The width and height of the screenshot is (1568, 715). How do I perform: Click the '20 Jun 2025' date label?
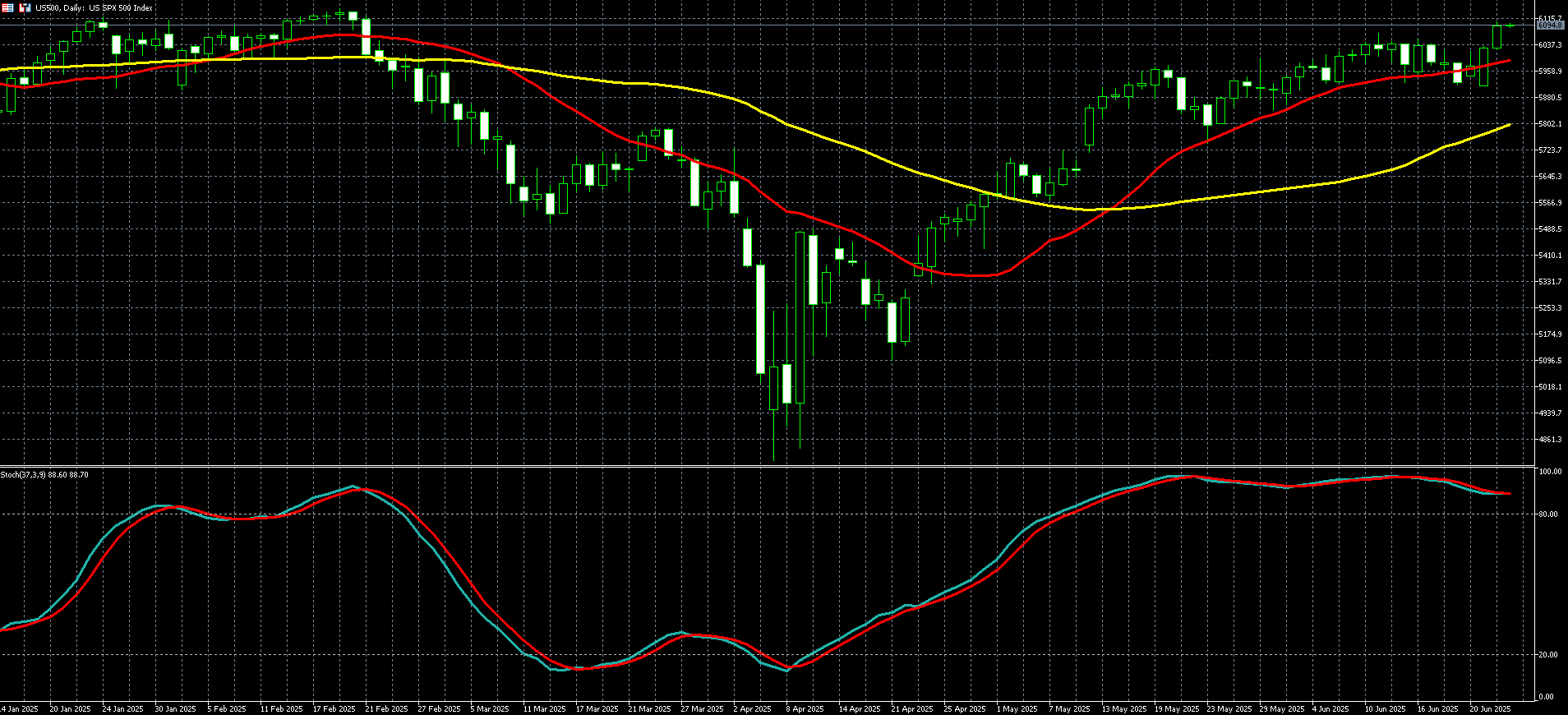coord(1491,708)
